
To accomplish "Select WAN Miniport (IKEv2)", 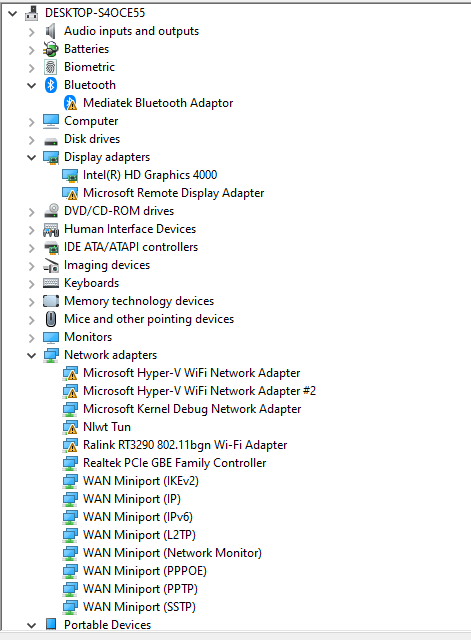I will [x=140, y=481].
